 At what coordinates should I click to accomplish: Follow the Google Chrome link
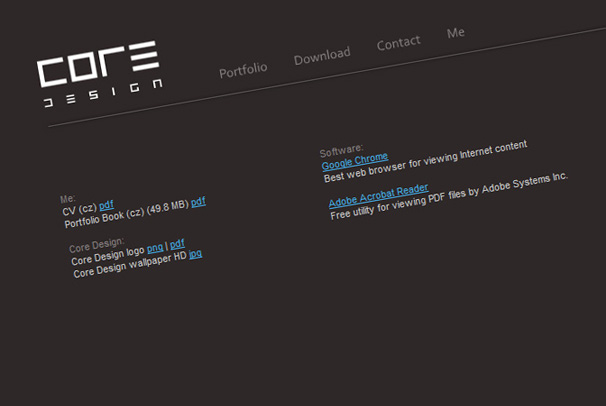354,161
